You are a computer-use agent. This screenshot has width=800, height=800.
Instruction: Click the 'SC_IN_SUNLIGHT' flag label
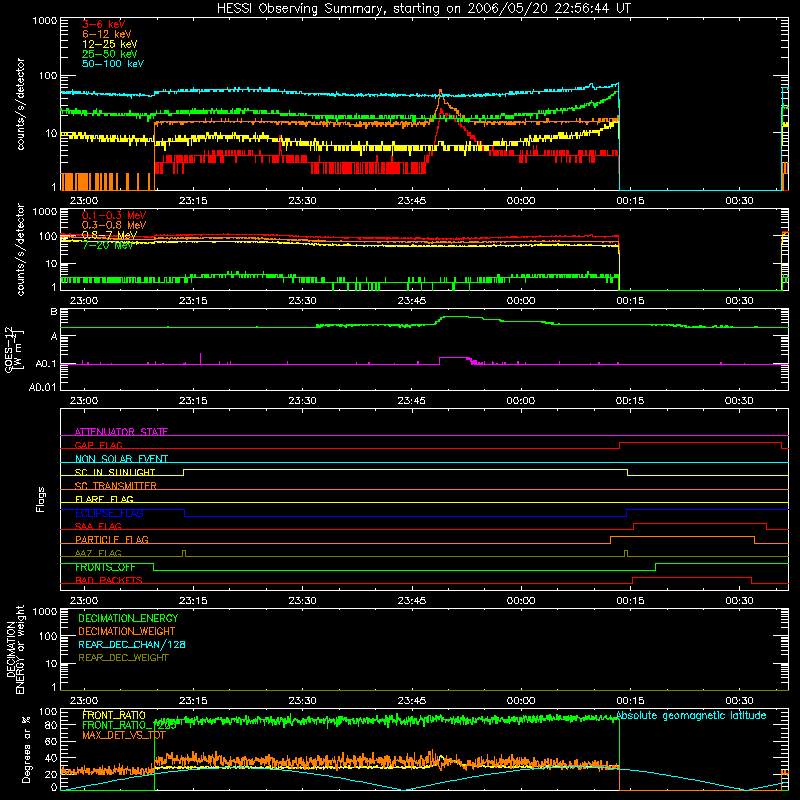point(115,472)
